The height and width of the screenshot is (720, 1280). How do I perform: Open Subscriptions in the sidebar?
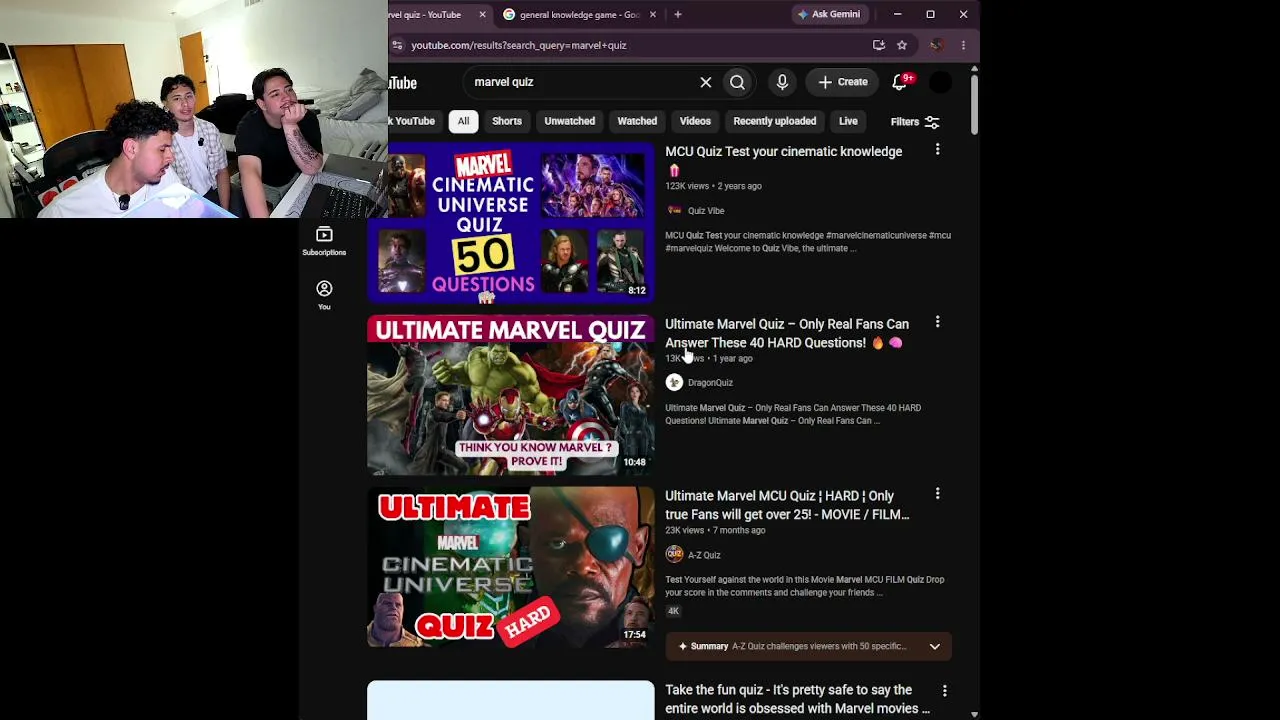click(324, 241)
